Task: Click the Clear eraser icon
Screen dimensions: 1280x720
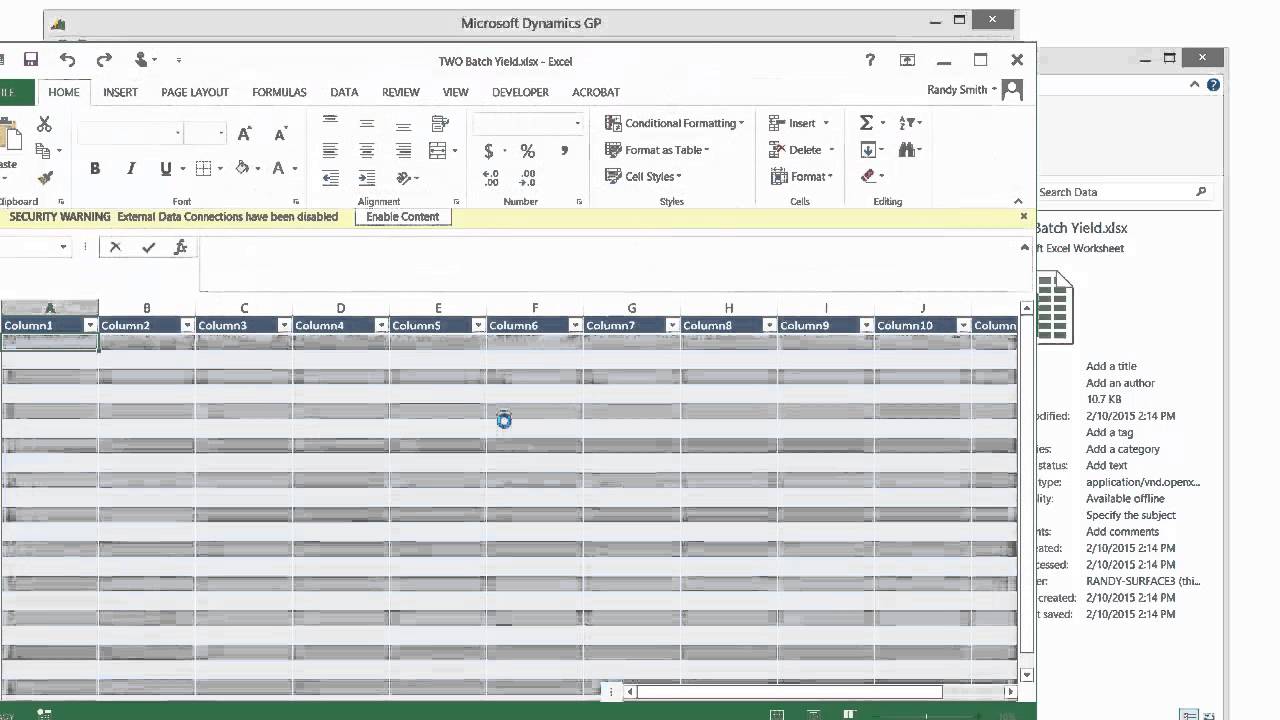Action: pyautogui.click(x=867, y=176)
